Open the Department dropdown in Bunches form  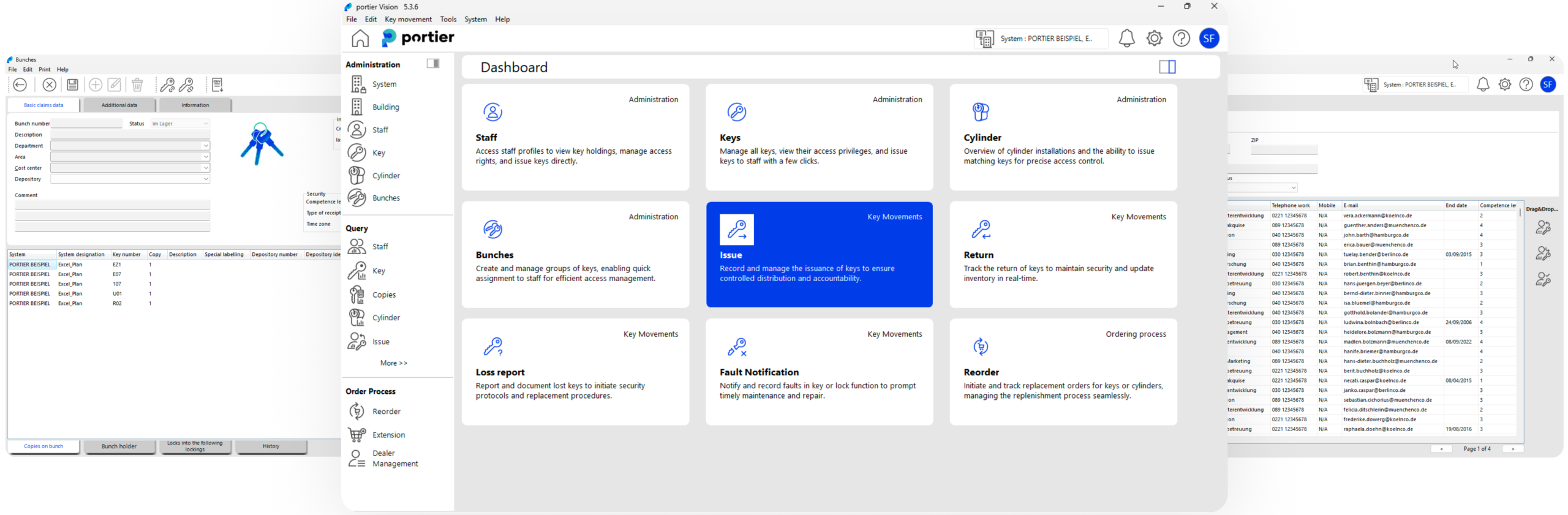tap(206, 146)
